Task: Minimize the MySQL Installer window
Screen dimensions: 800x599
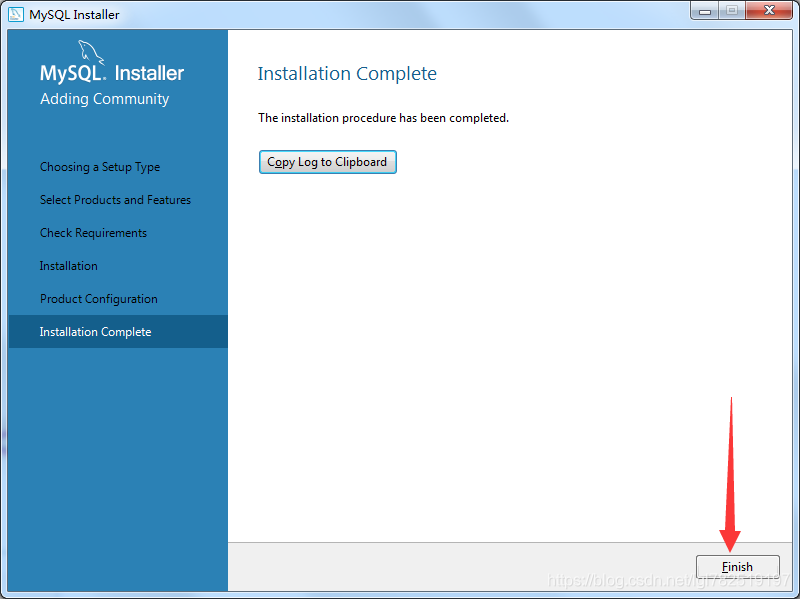Action: point(705,11)
